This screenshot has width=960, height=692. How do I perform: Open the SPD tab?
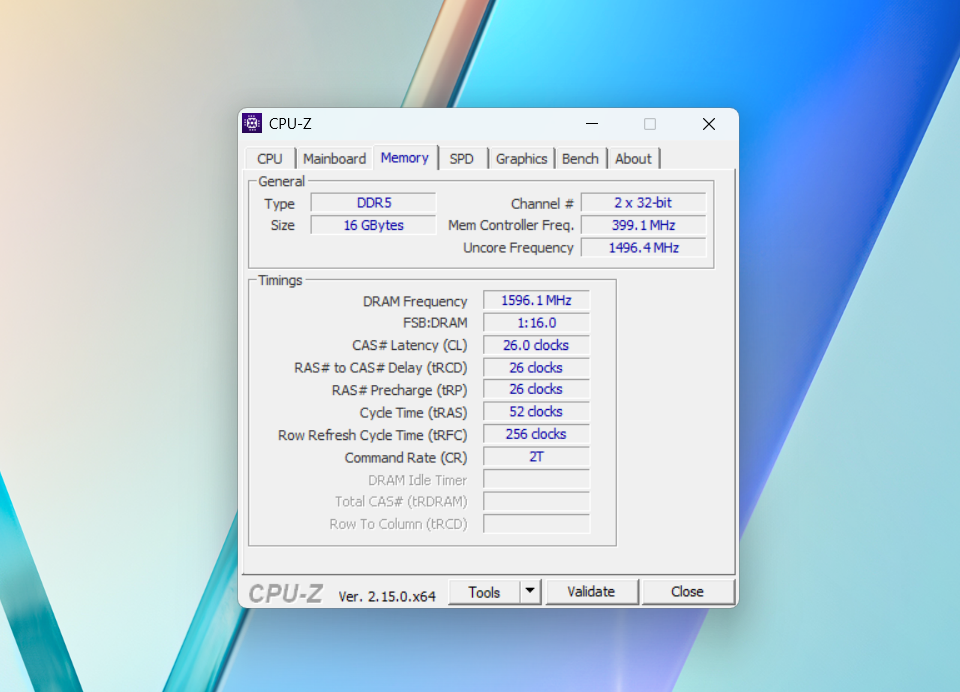(x=462, y=159)
